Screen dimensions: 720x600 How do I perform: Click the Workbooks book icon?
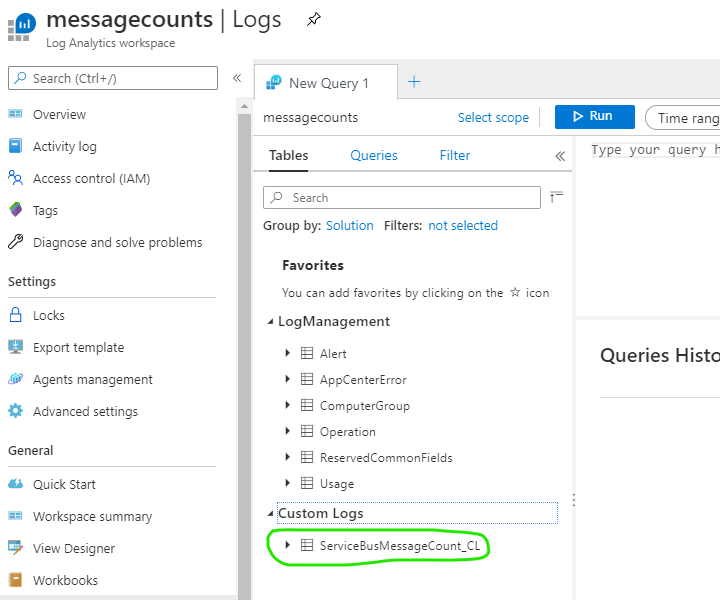pos(15,579)
